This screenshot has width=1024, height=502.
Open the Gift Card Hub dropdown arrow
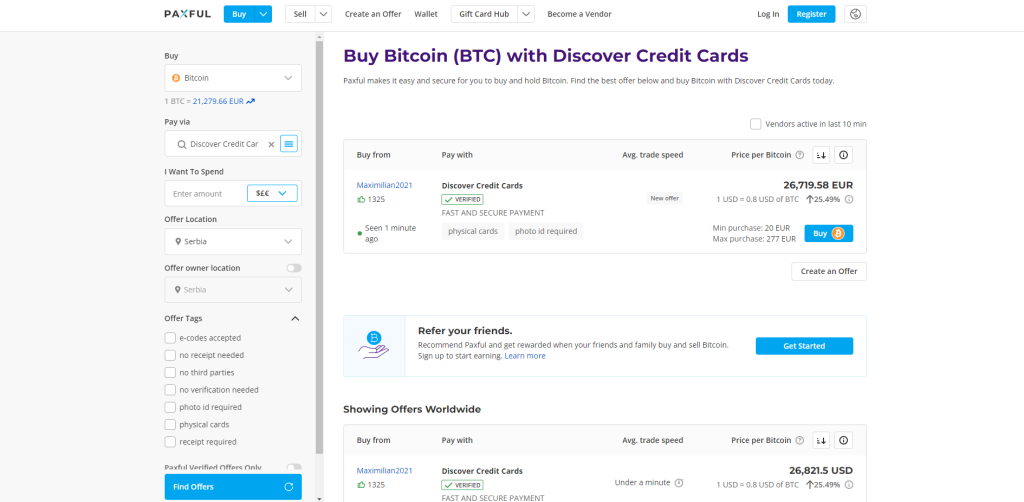526,14
